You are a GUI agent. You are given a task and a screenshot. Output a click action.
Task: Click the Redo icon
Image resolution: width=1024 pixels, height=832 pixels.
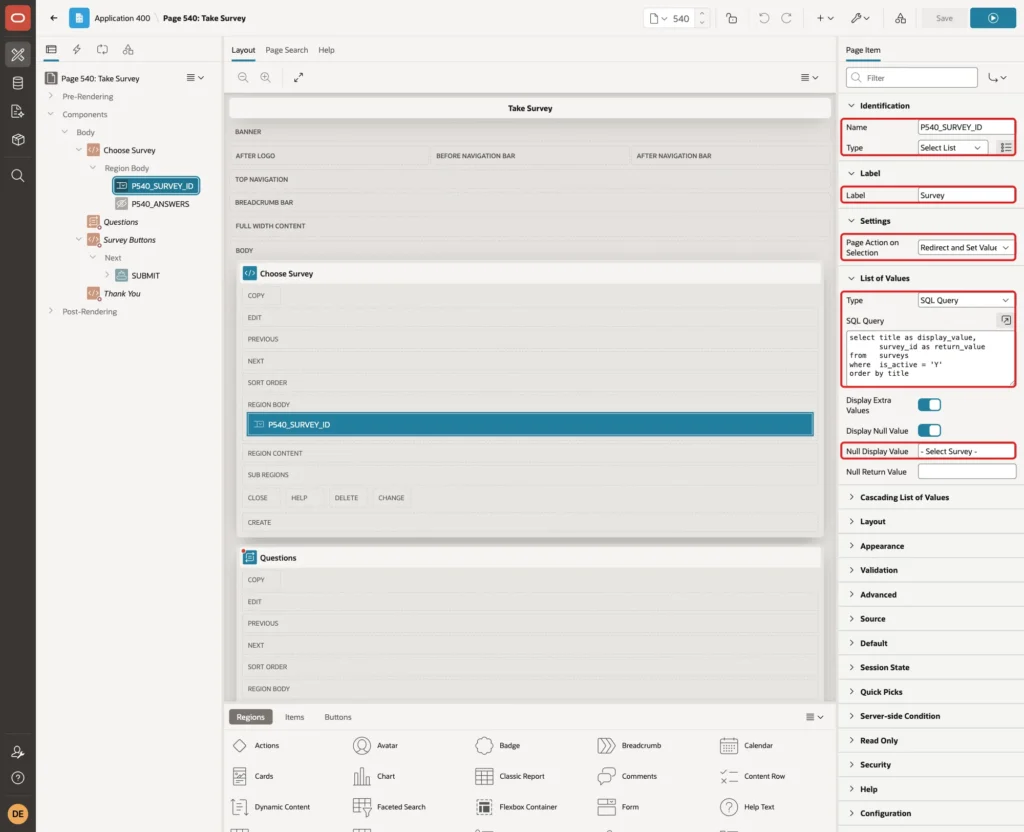tap(786, 18)
